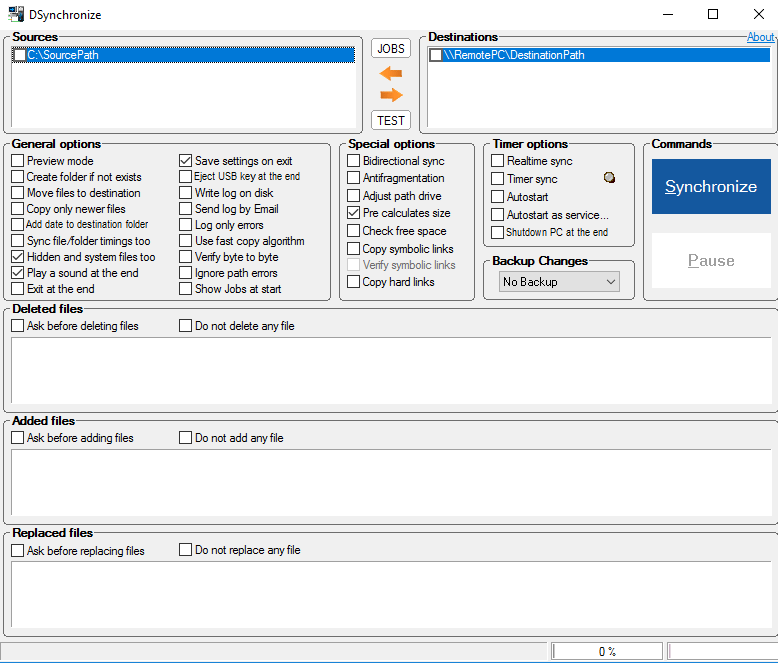The height and width of the screenshot is (663, 778).
Task: Click the DSynchronize title bar app icon
Action: pos(15,14)
